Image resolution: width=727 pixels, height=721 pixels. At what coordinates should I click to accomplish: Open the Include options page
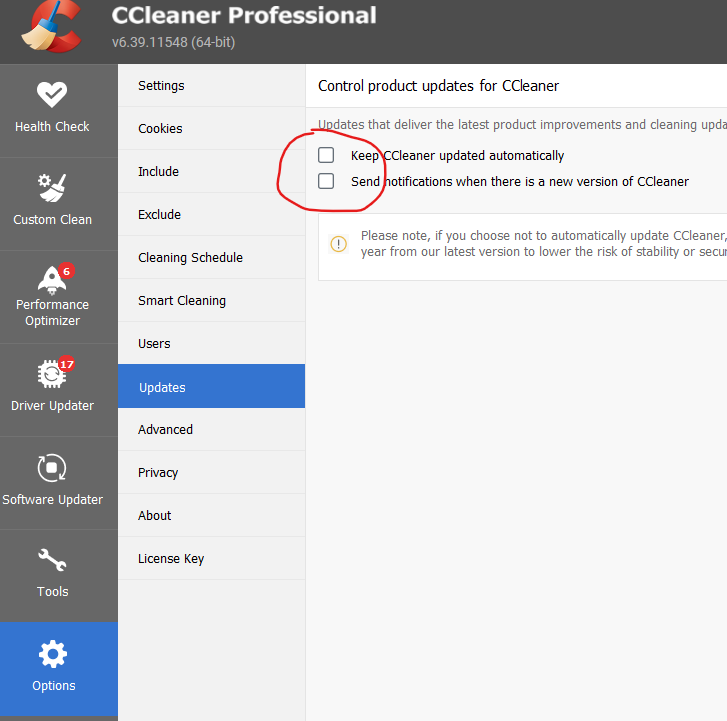tap(158, 172)
